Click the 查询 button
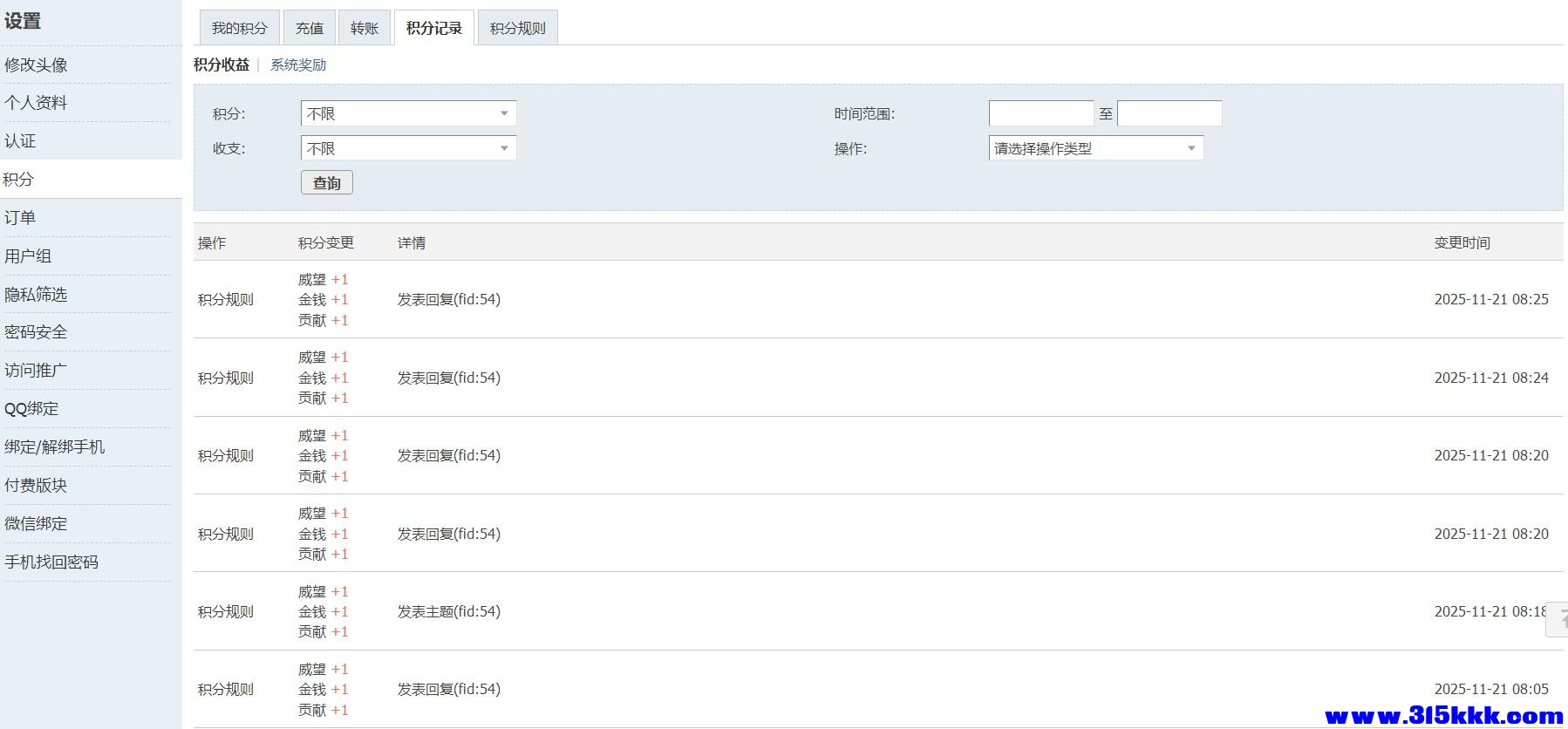Image resolution: width=1568 pixels, height=729 pixels. (326, 182)
